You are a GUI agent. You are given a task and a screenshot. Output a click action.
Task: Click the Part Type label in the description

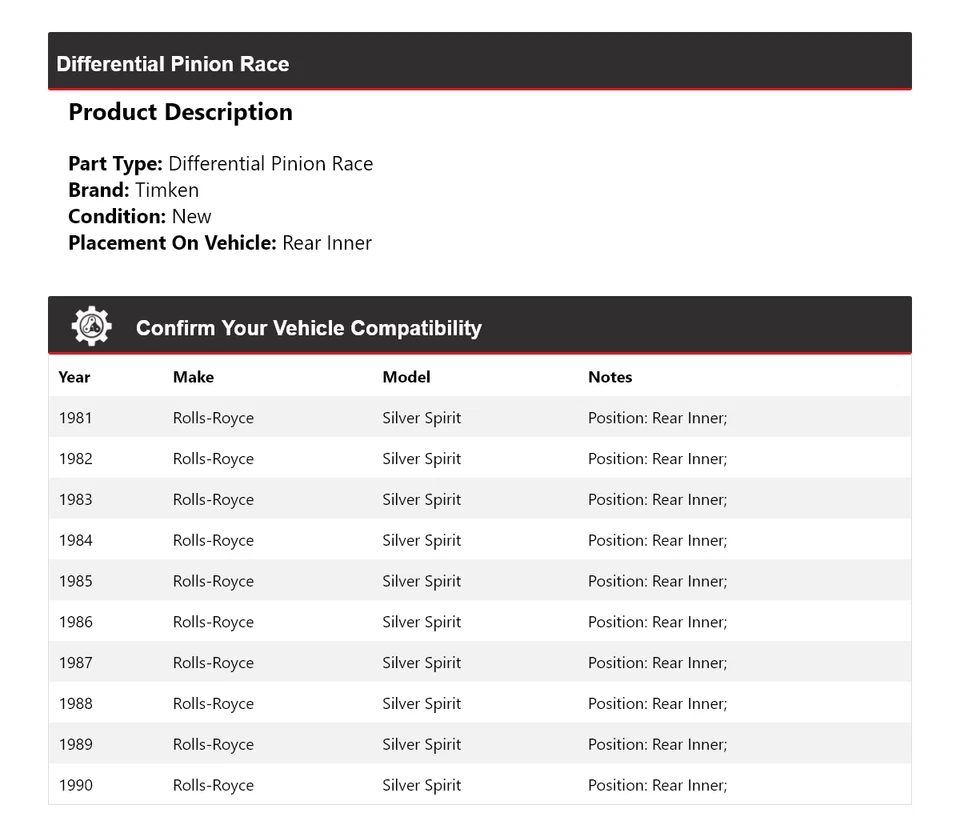[x=115, y=164]
